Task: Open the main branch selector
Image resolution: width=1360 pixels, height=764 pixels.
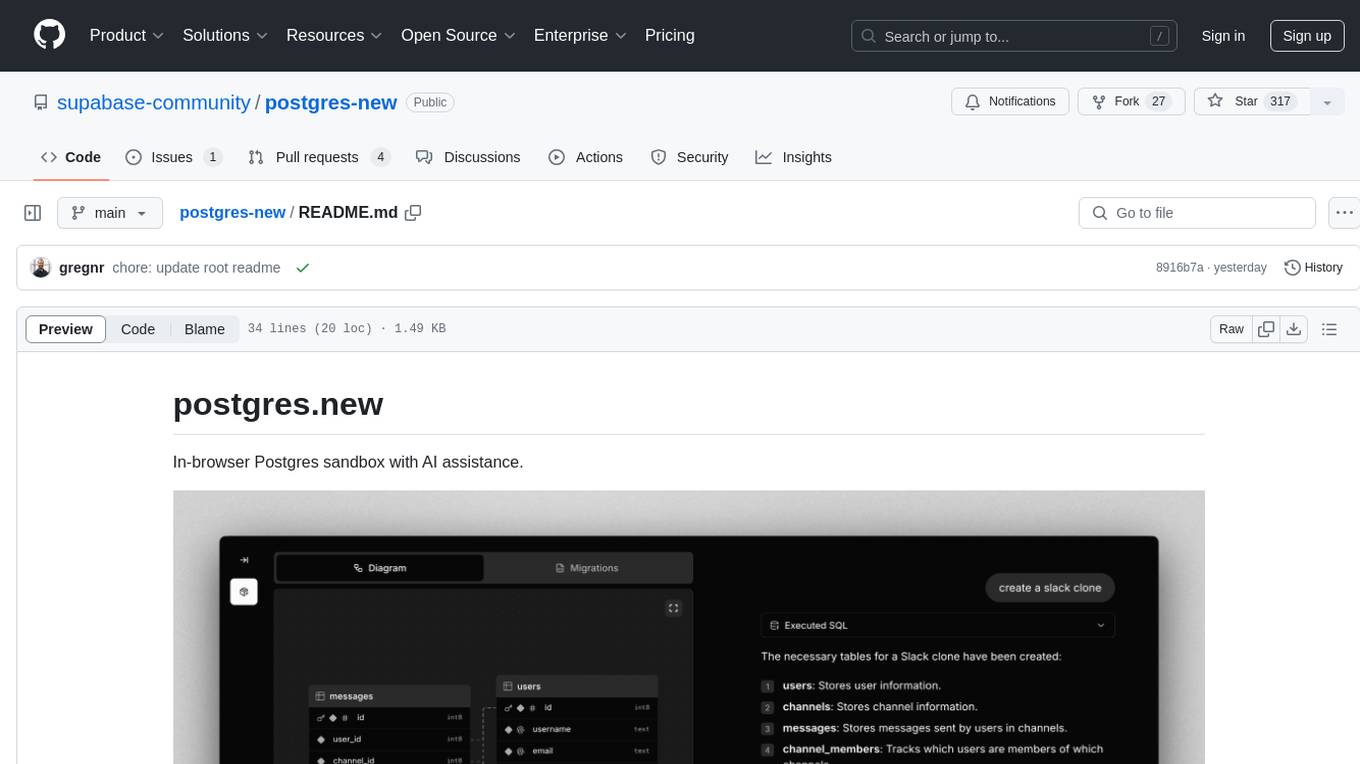Action: (110, 213)
